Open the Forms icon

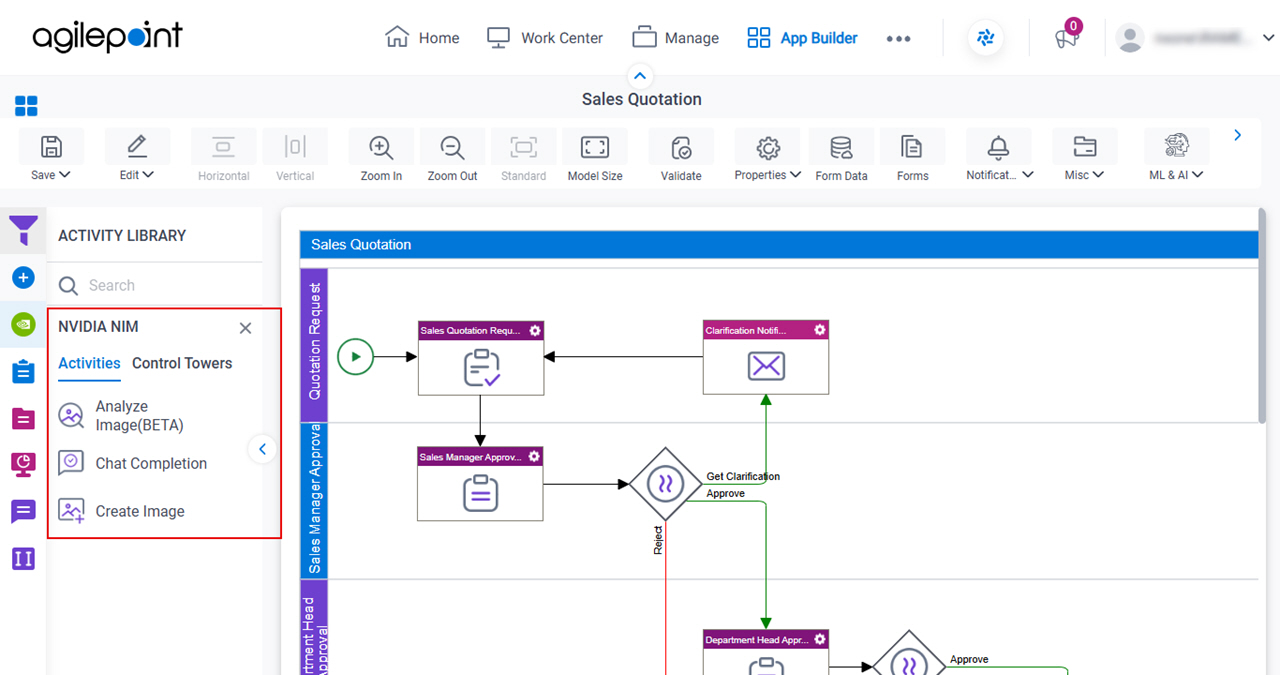pos(912,148)
